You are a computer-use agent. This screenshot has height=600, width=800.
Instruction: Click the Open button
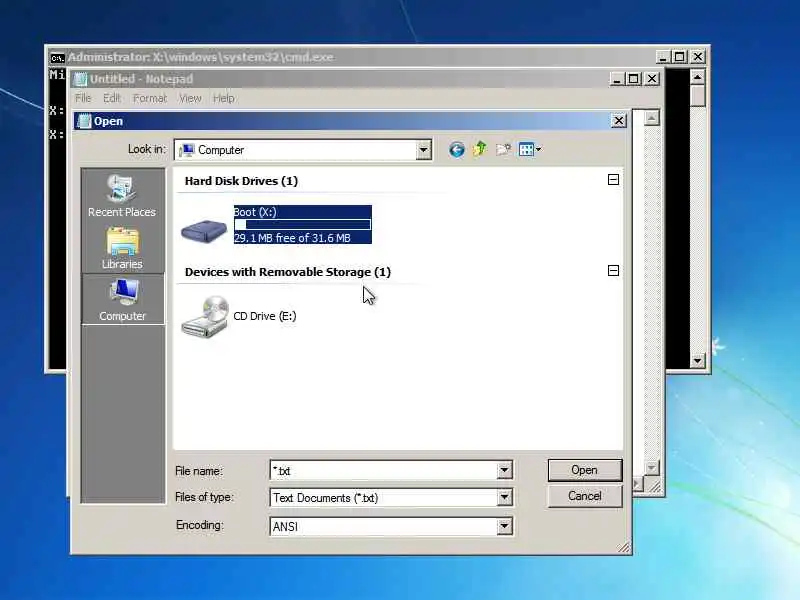tap(585, 470)
